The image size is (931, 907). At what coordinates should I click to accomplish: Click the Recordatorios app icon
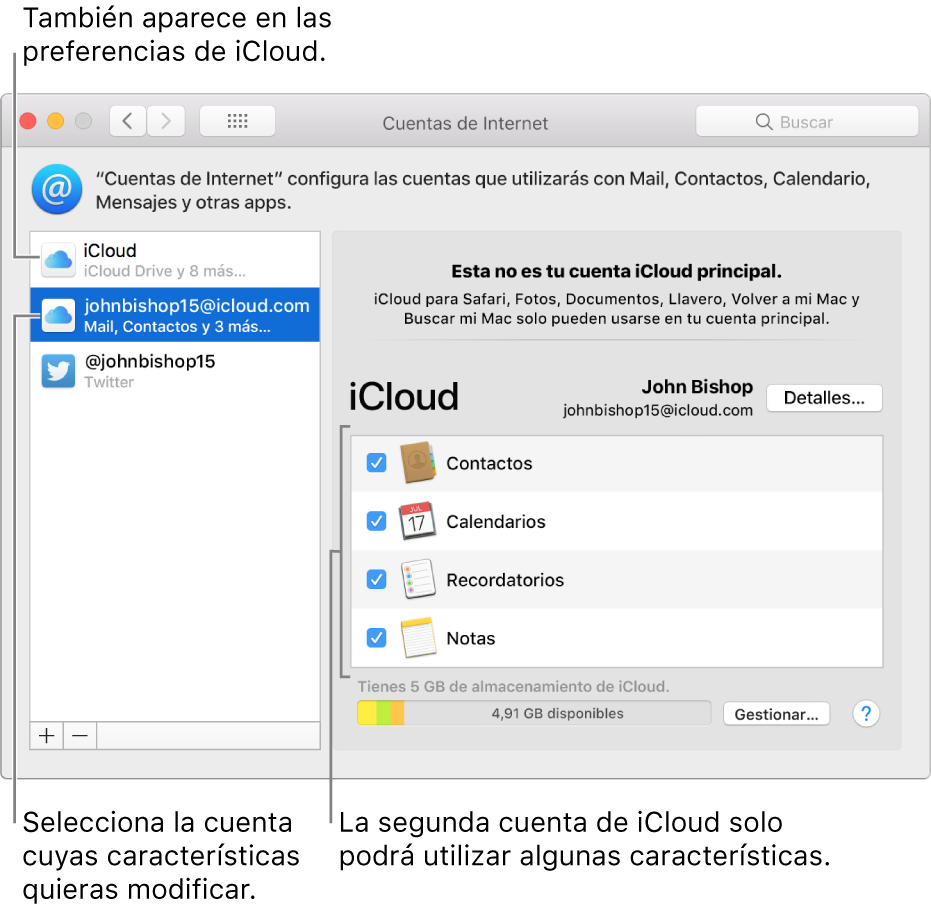(x=419, y=579)
